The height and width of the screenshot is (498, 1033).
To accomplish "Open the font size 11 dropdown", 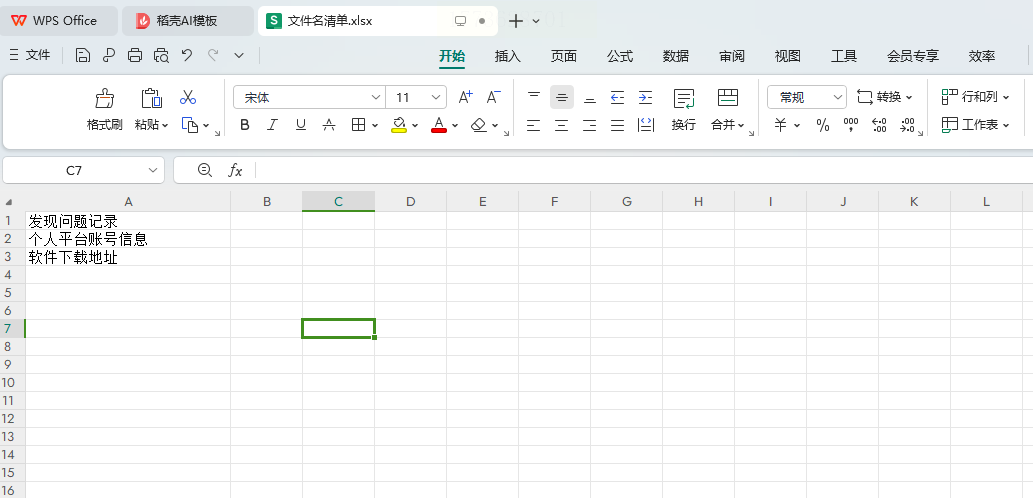I will pyautogui.click(x=435, y=97).
